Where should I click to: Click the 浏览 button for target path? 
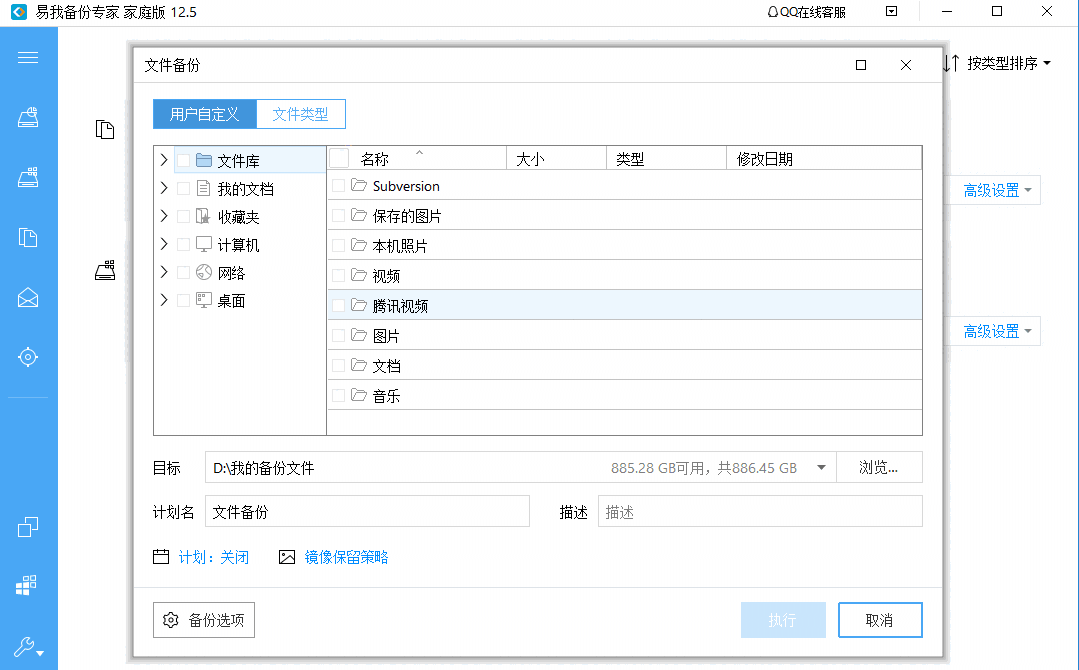coord(880,467)
